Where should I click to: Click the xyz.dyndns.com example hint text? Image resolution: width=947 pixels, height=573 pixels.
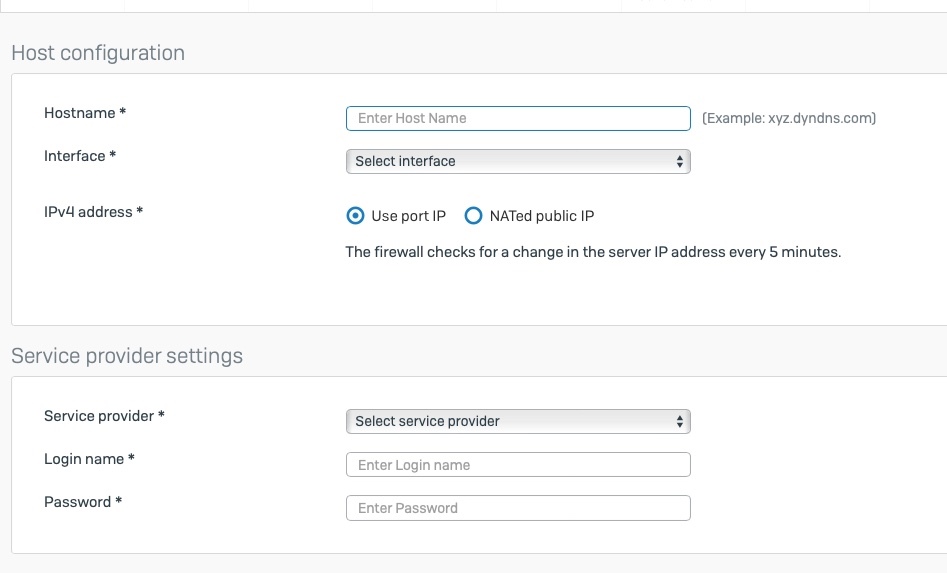[x=789, y=118]
